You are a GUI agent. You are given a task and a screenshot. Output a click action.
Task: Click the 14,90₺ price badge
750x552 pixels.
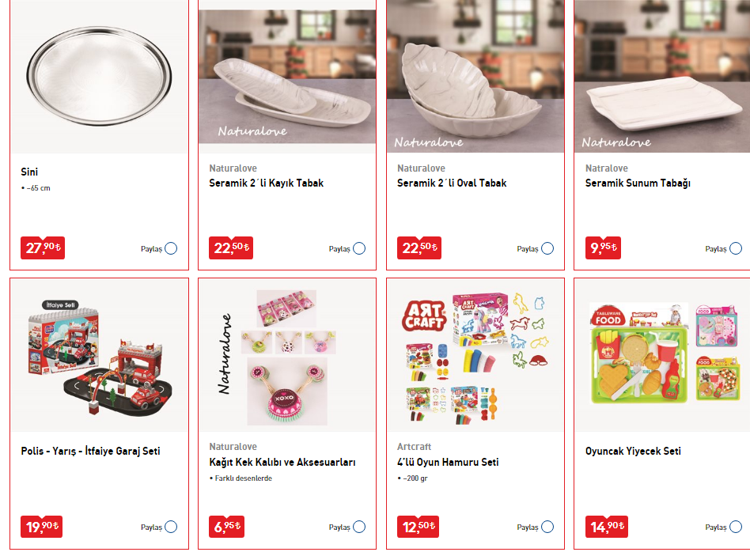(607, 527)
